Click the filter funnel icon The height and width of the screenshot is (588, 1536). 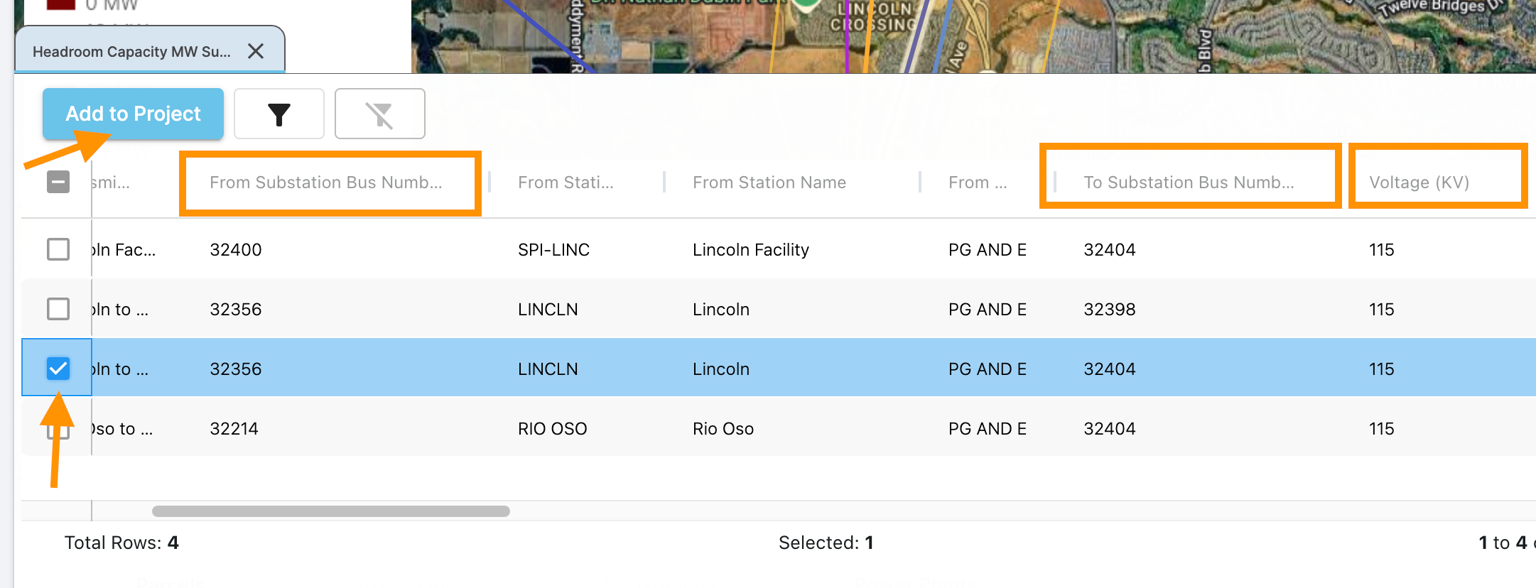coord(279,113)
